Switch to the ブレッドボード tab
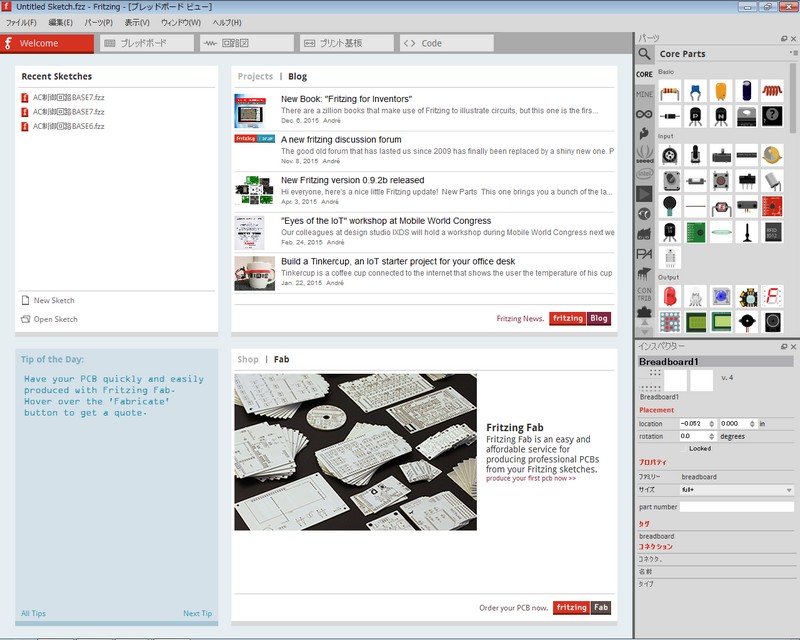 [147, 43]
